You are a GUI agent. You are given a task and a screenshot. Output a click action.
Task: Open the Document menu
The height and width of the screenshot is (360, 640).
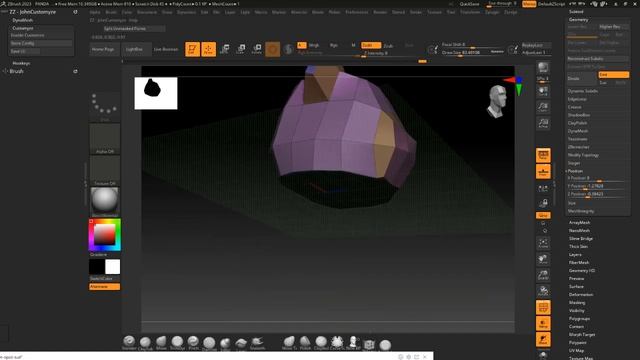click(x=147, y=12)
